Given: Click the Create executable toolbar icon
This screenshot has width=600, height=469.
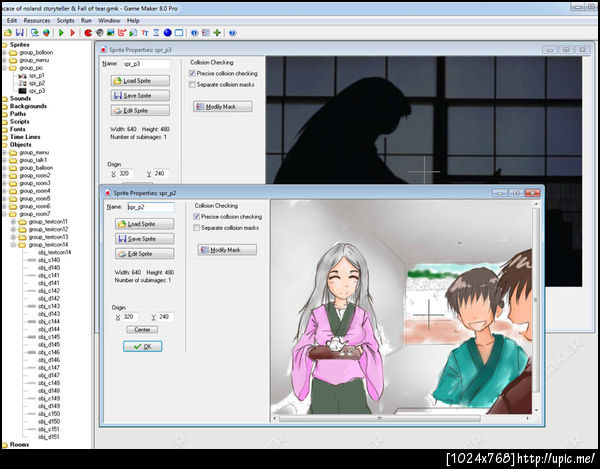Looking at the screenshot, I should 35,33.
